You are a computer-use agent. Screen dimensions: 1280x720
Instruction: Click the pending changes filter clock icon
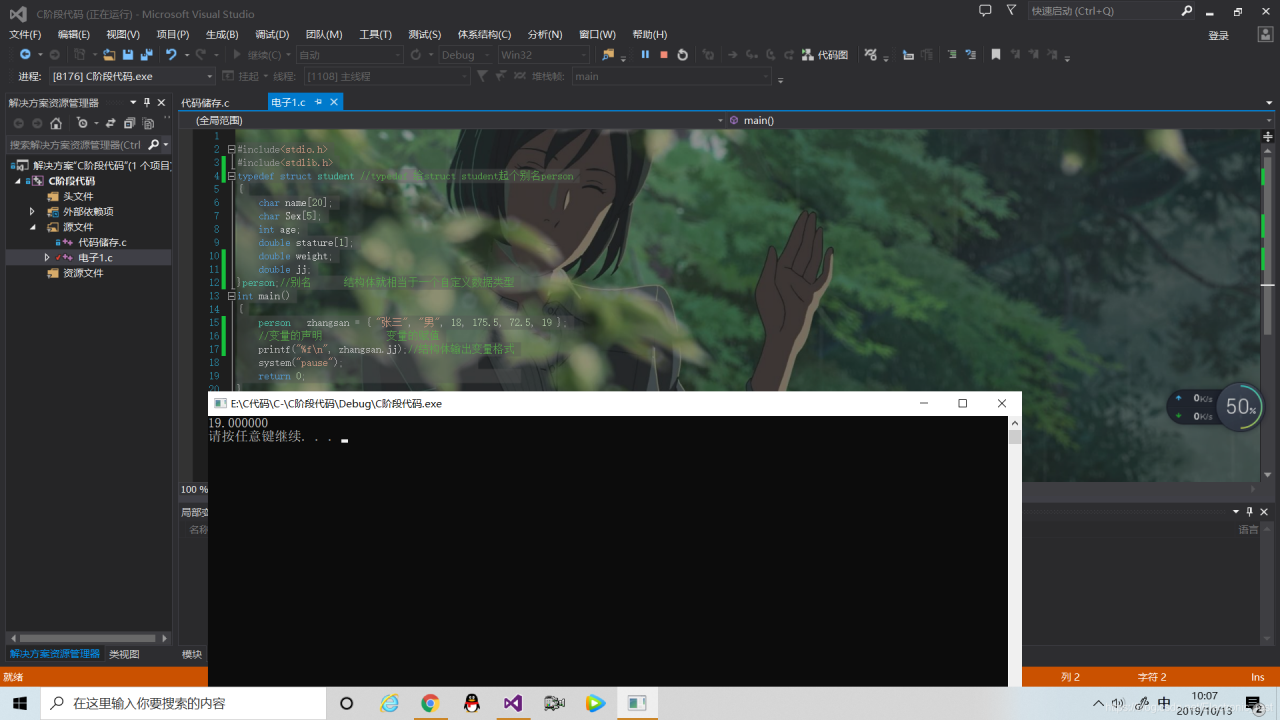(x=83, y=123)
